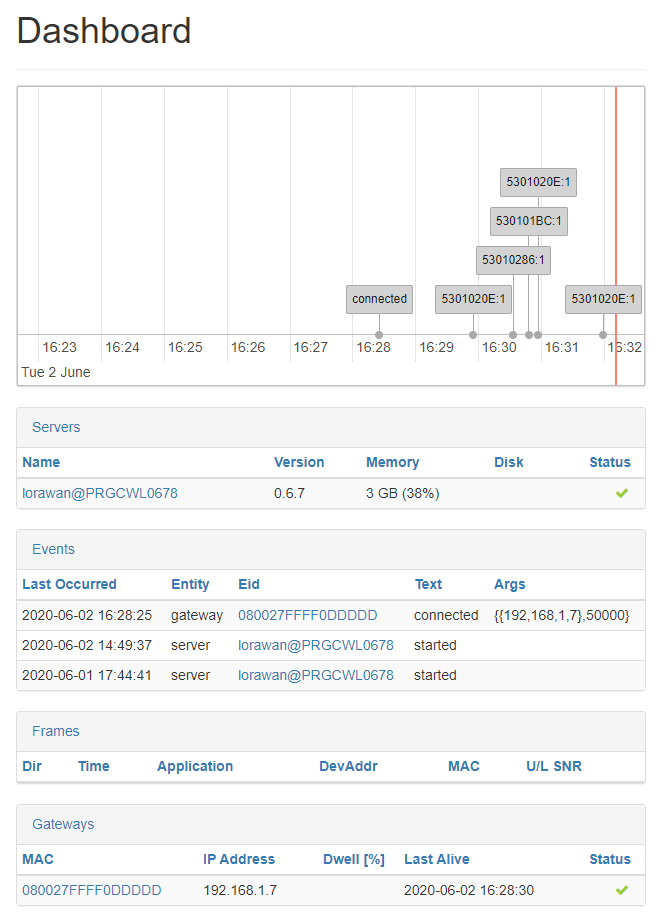Click the timeline dot below 'connected' label
Viewport: 662px width, 915px height.
[379, 335]
